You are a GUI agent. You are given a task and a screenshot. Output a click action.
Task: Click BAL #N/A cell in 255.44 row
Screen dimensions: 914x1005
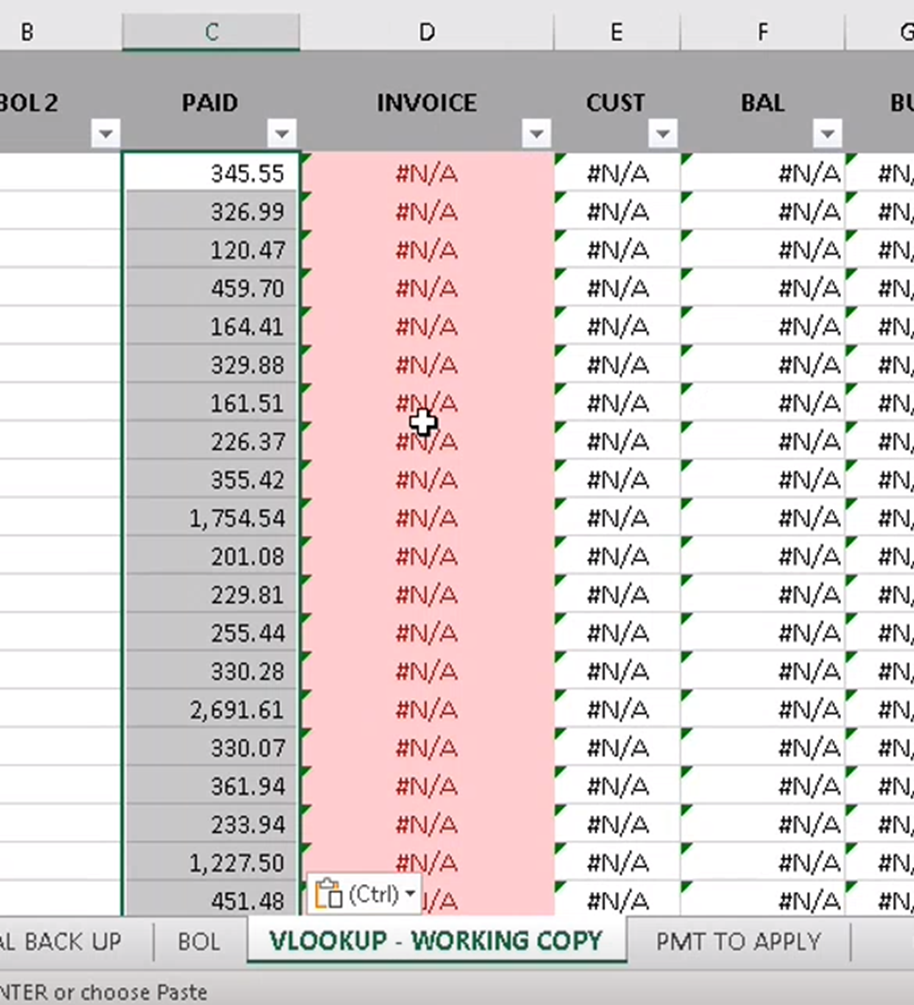[763, 633]
